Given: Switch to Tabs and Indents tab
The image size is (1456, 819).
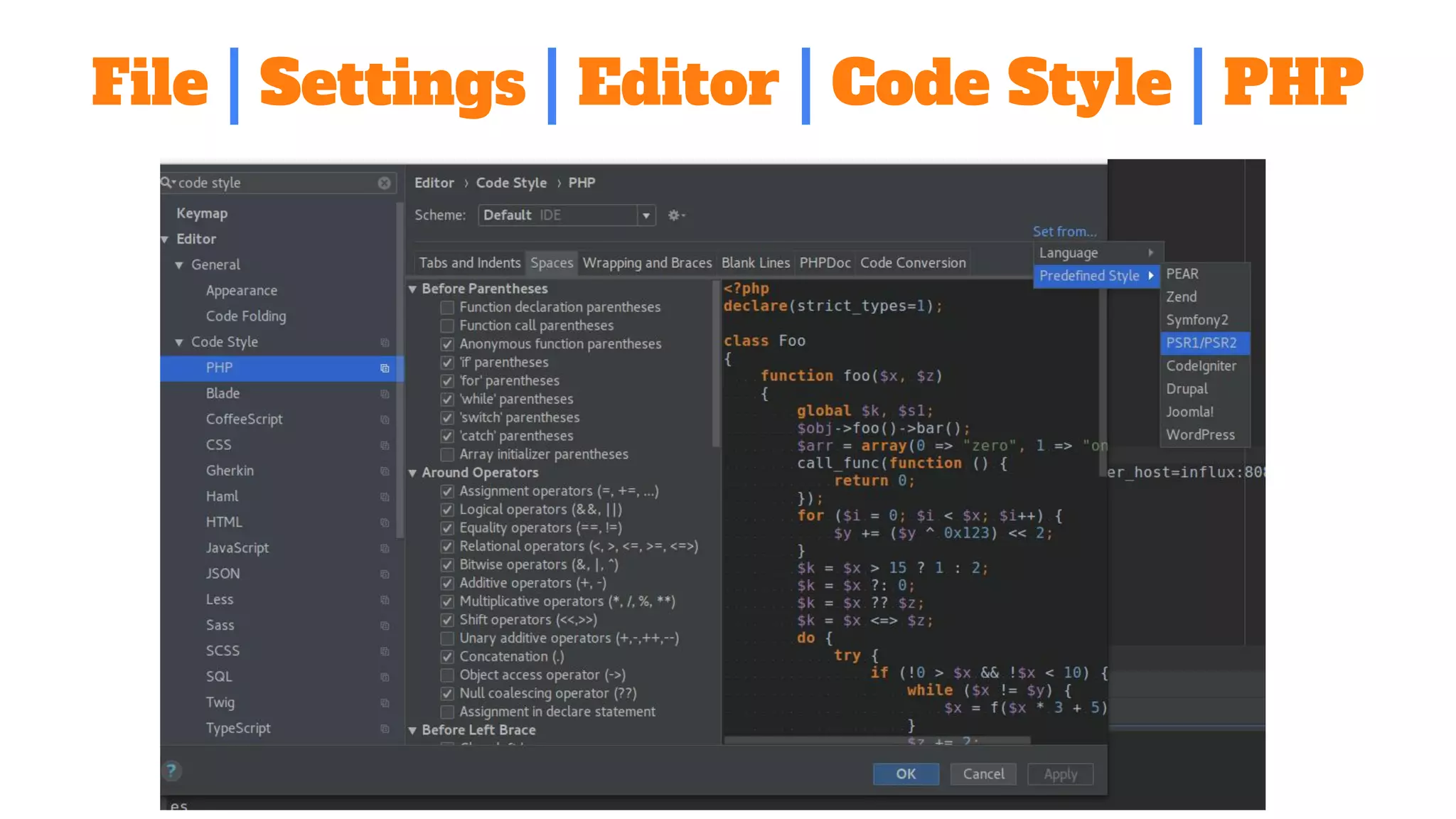Looking at the screenshot, I should coord(470,263).
